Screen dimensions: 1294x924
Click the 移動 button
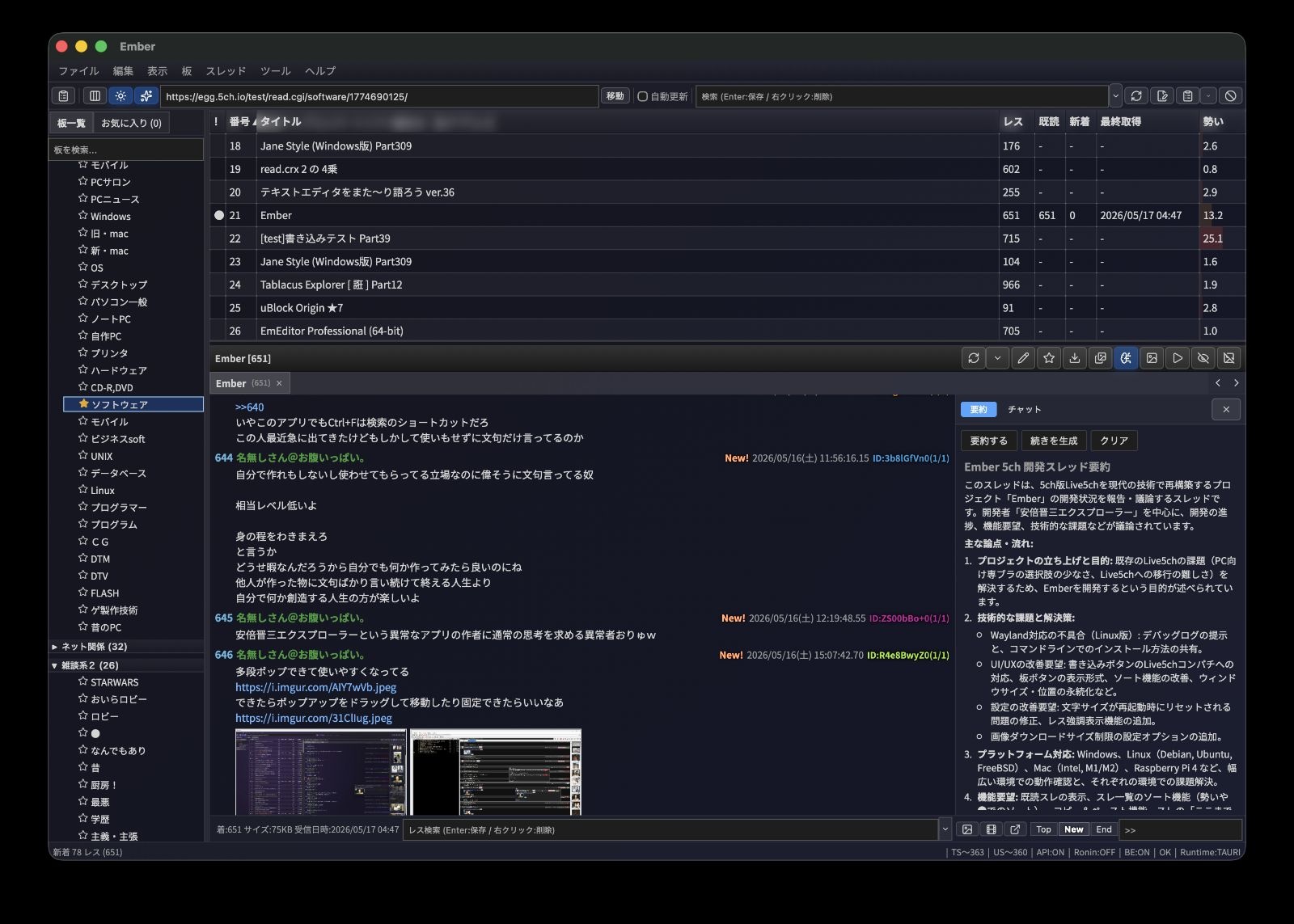[x=615, y=96]
